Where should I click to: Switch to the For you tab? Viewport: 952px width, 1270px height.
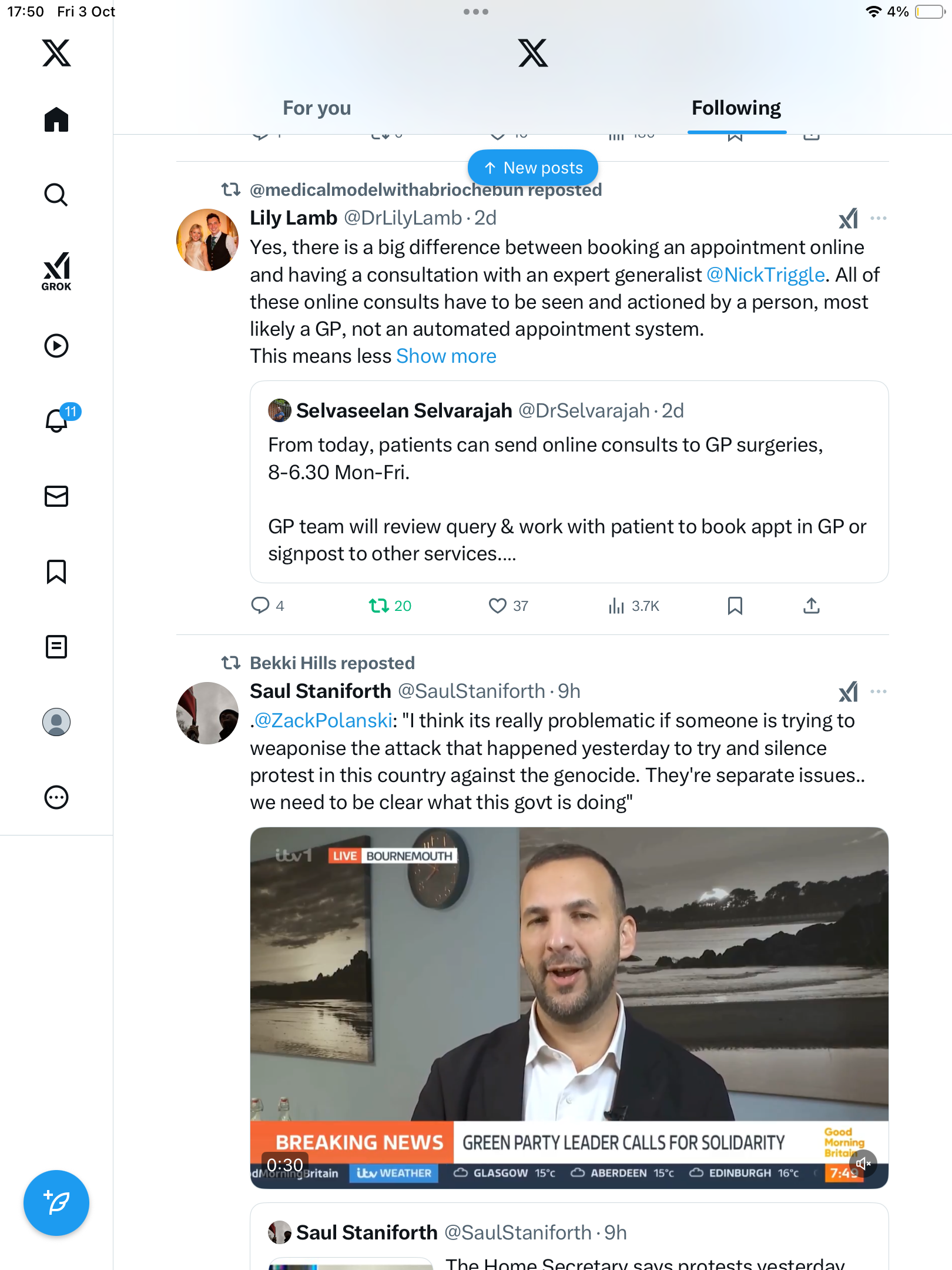(x=317, y=108)
